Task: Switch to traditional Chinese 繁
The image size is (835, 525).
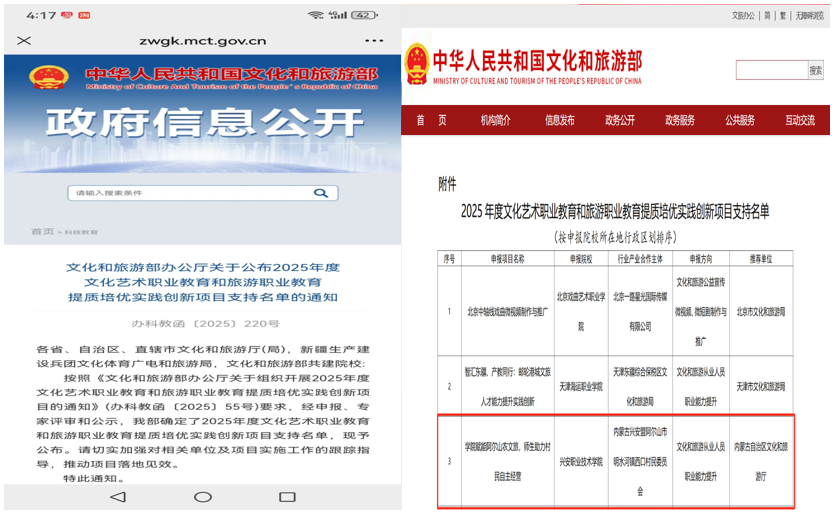Action: click(783, 15)
